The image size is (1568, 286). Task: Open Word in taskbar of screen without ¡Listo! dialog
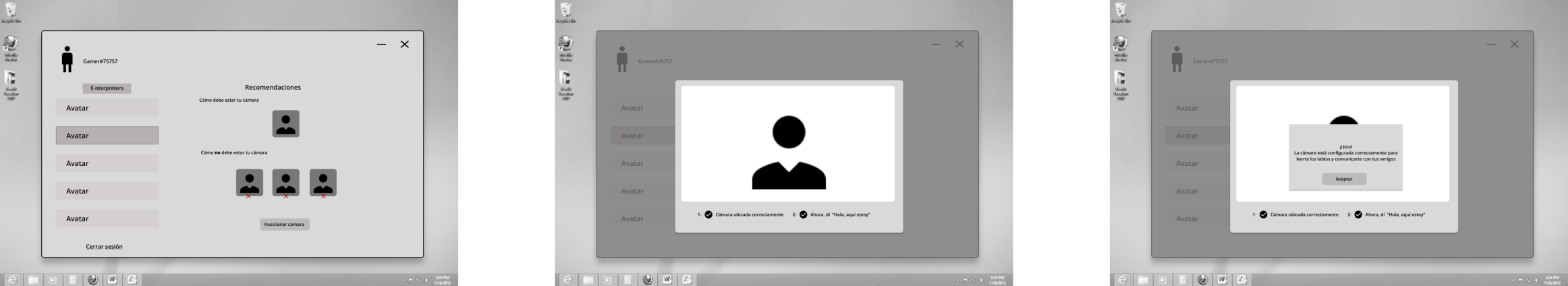(667, 280)
